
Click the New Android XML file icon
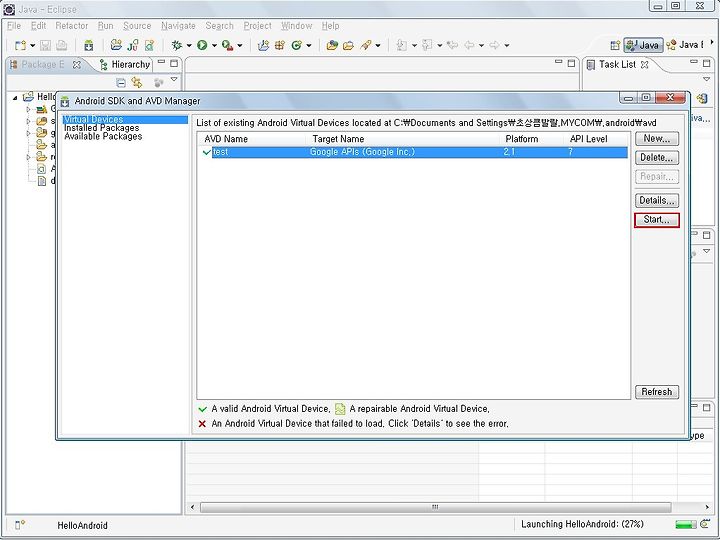[x=149, y=45]
